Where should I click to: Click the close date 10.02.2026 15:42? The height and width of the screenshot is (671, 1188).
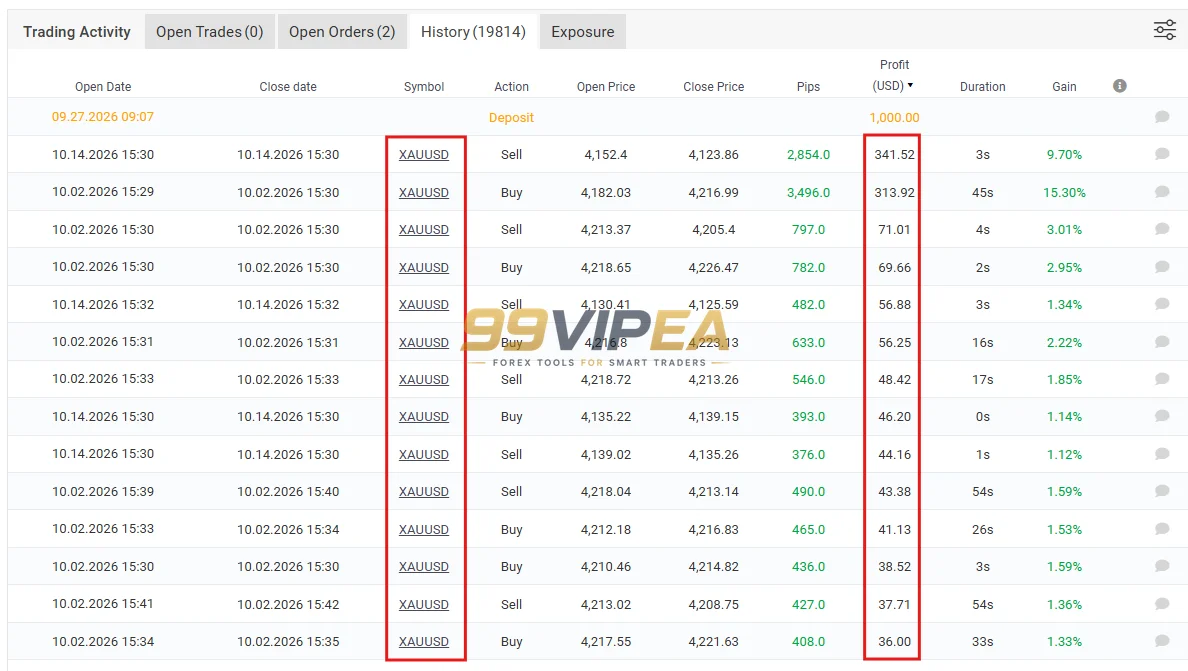coord(288,604)
